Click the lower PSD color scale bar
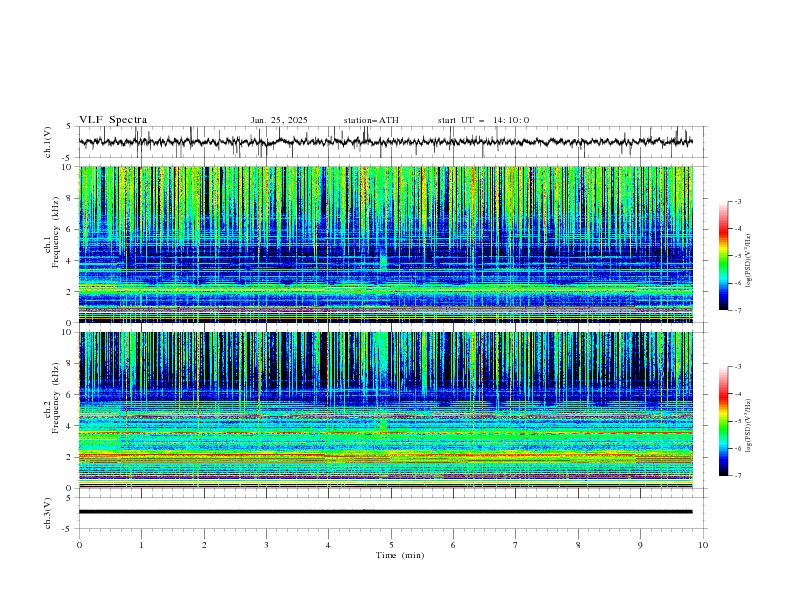Image resolution: width=792 pixels, height=612 pixels. click(x=723, y=421)
